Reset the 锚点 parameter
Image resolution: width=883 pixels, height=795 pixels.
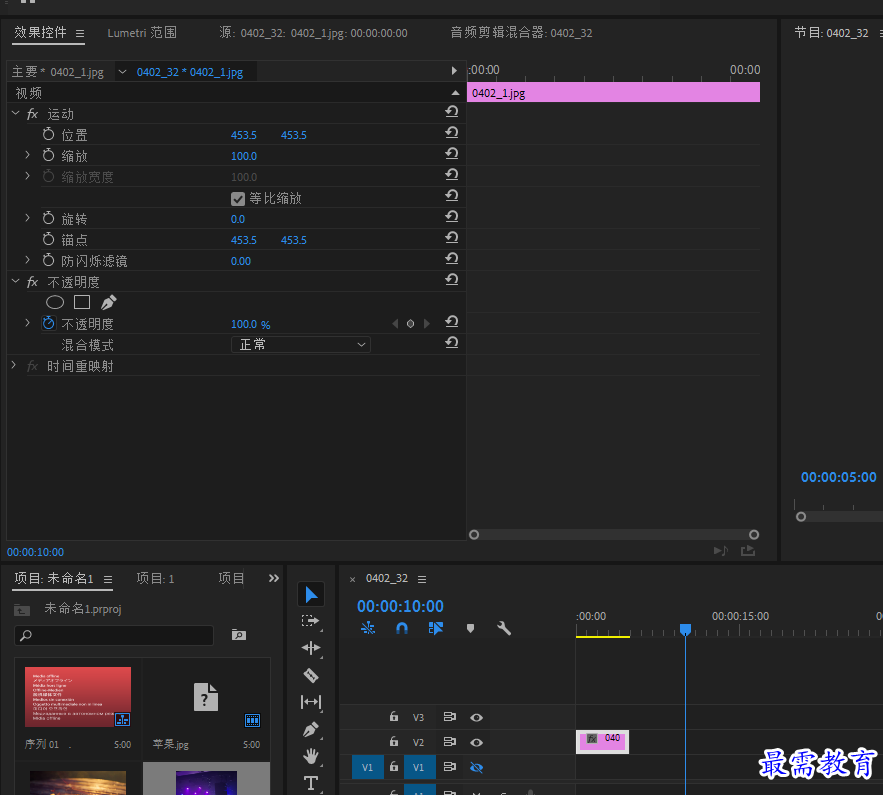(452, 238)
